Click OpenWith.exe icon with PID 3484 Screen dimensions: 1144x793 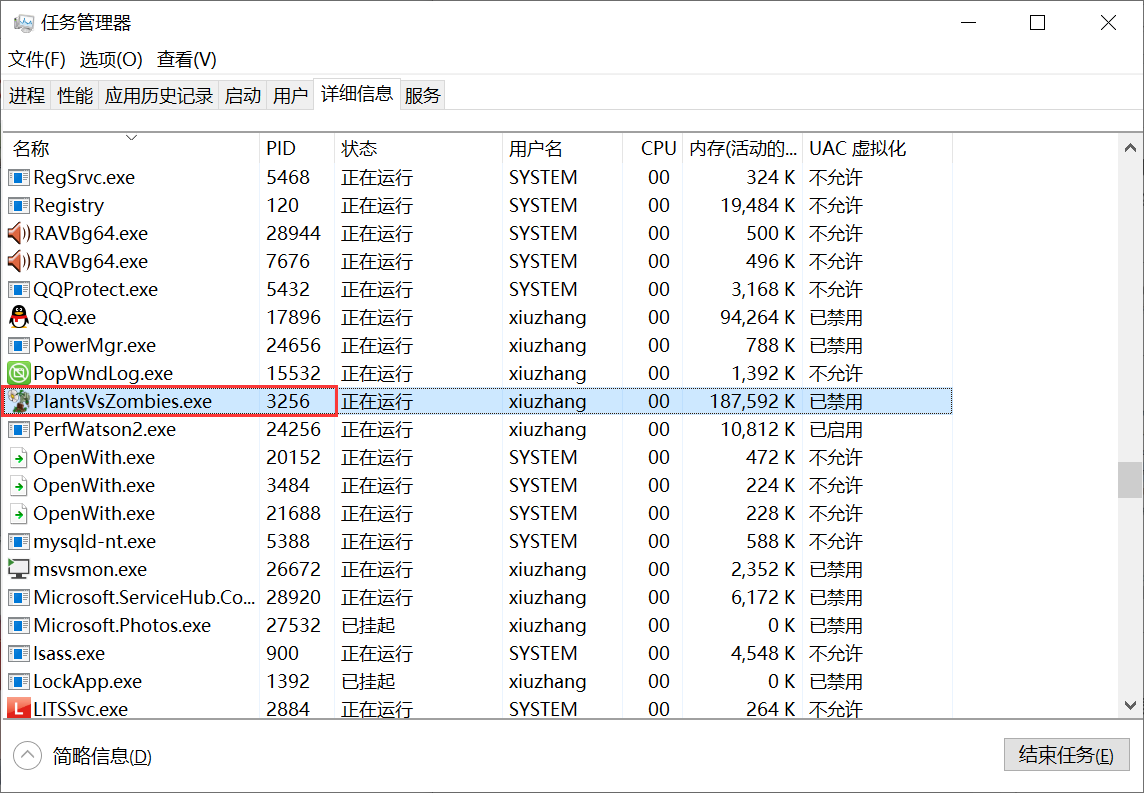coord(19,485)
